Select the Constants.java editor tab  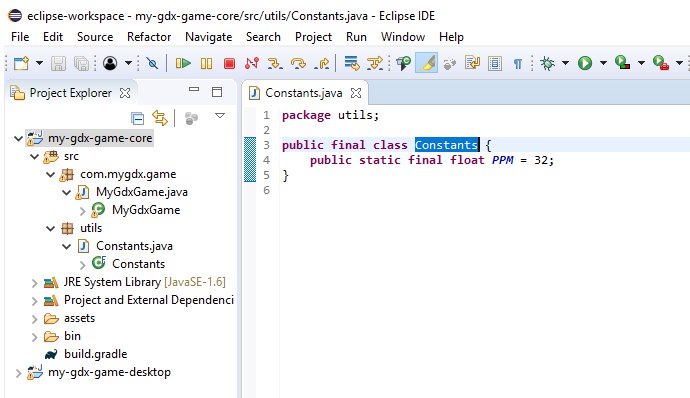[304, 93]
